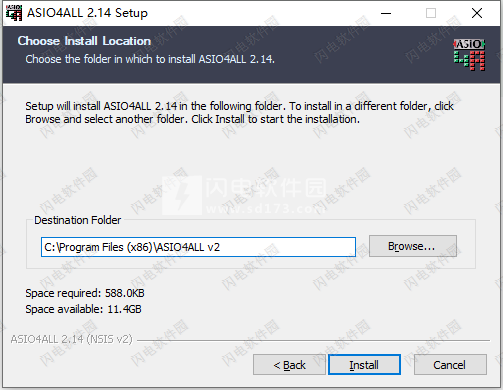Click the www.sd173.com watermark text

click(266, 209)
